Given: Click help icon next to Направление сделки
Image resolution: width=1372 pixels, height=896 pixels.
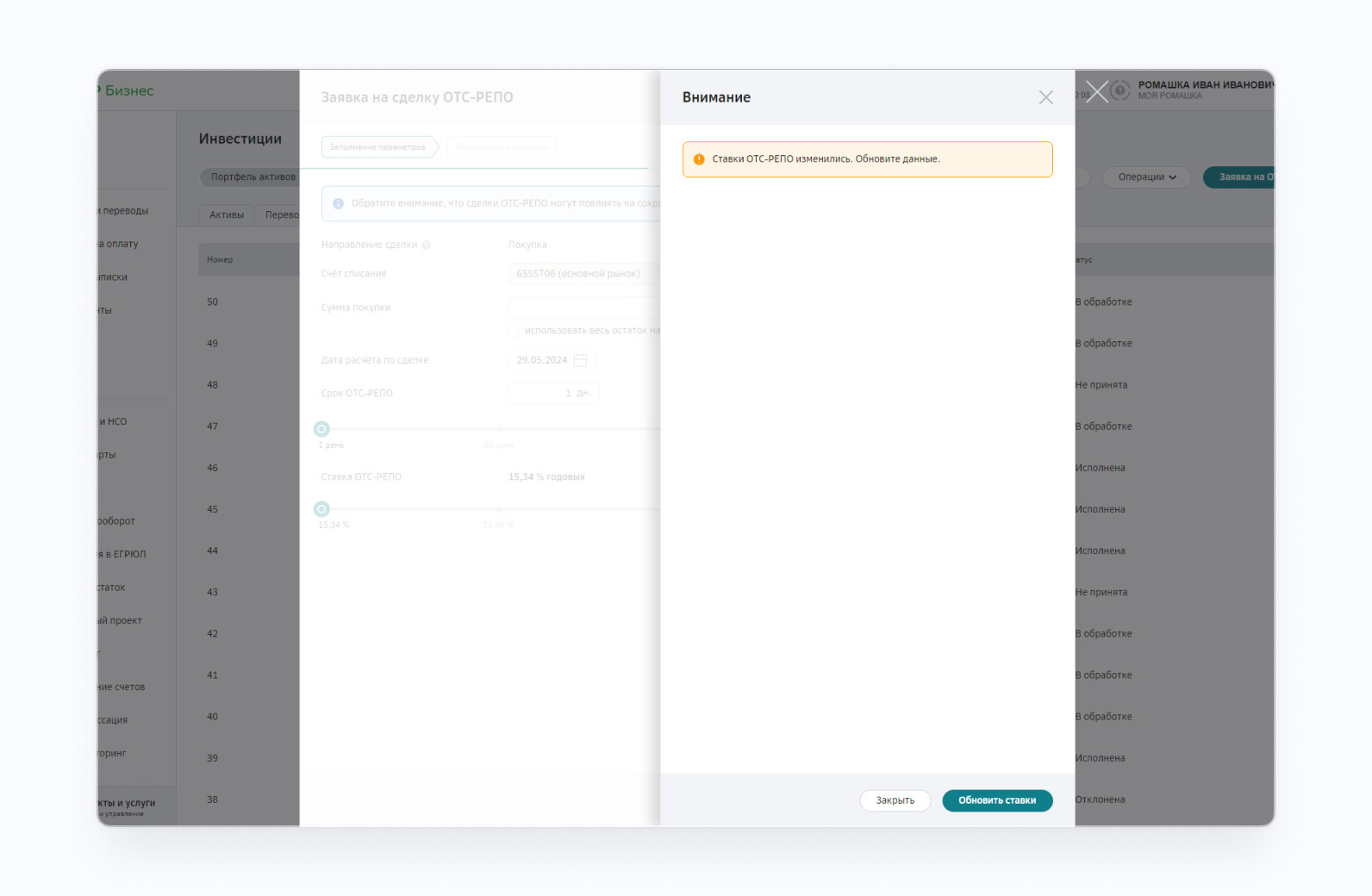Looking at the screenshot, I should (x=426, y=246).
